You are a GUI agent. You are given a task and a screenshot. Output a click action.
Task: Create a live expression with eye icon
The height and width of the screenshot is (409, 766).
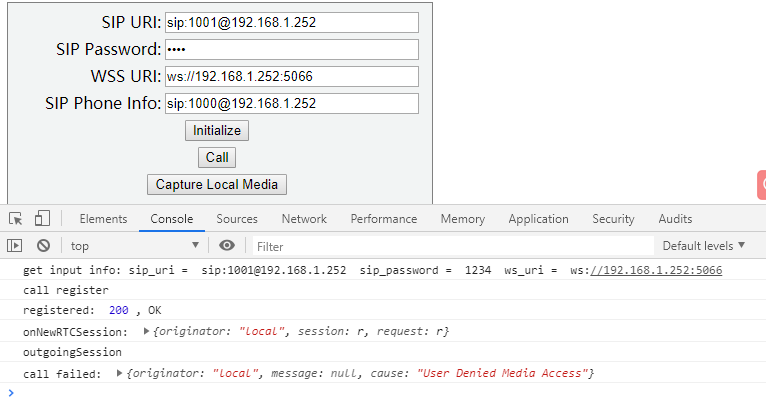227,246
